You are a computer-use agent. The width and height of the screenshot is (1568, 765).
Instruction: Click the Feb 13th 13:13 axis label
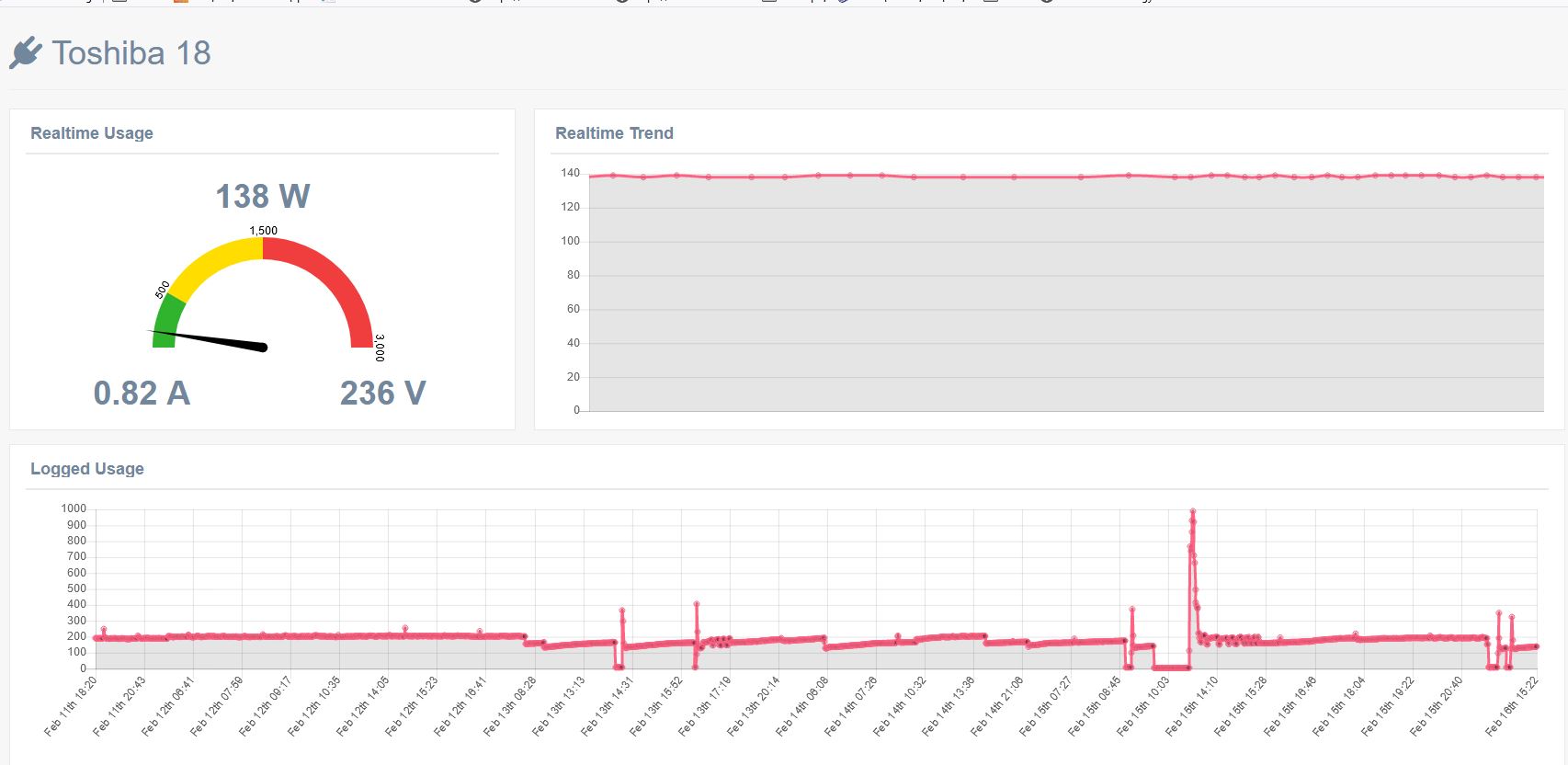point(559,706)
